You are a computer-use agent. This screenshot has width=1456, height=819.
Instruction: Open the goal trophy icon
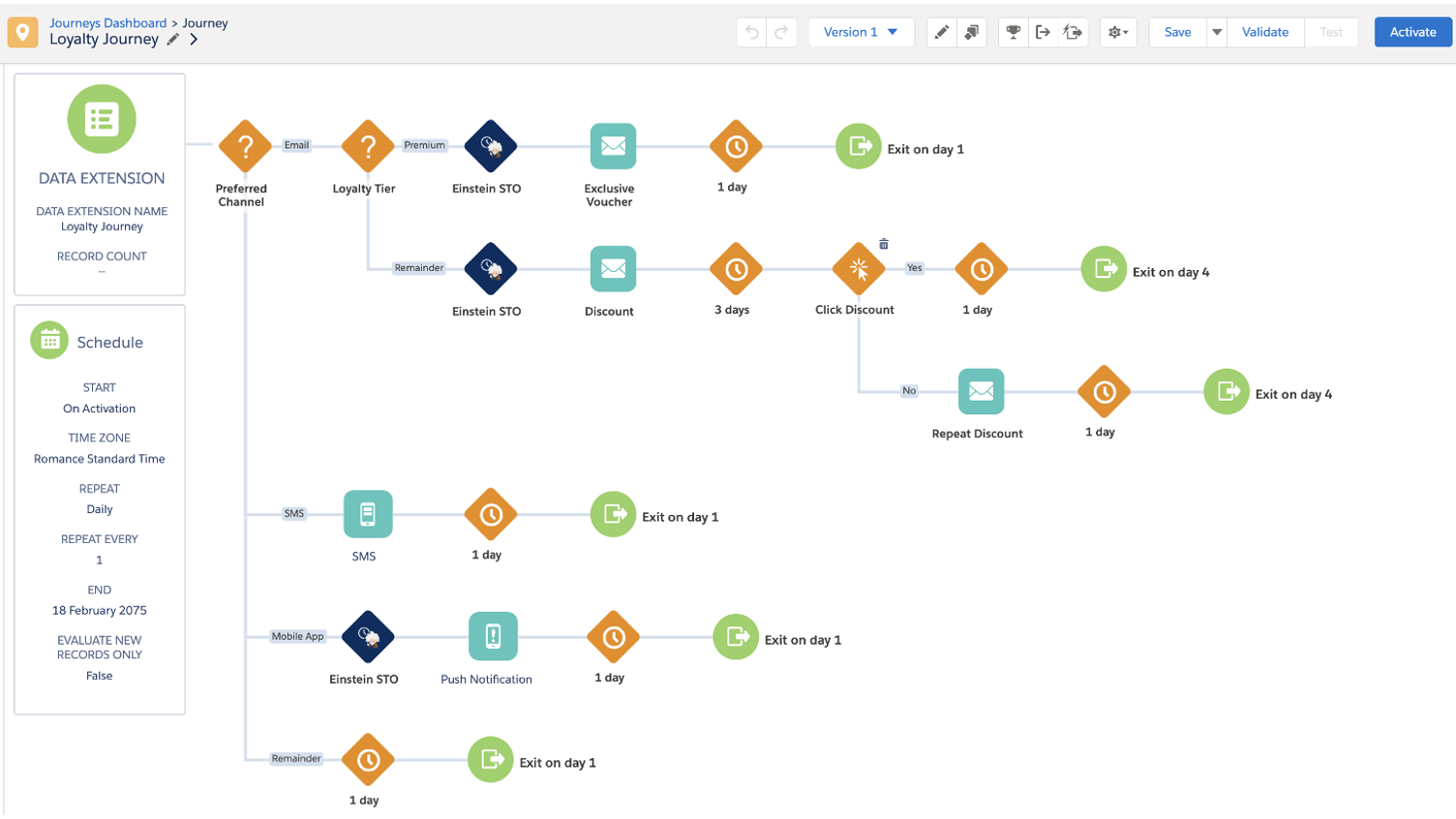1013,32
